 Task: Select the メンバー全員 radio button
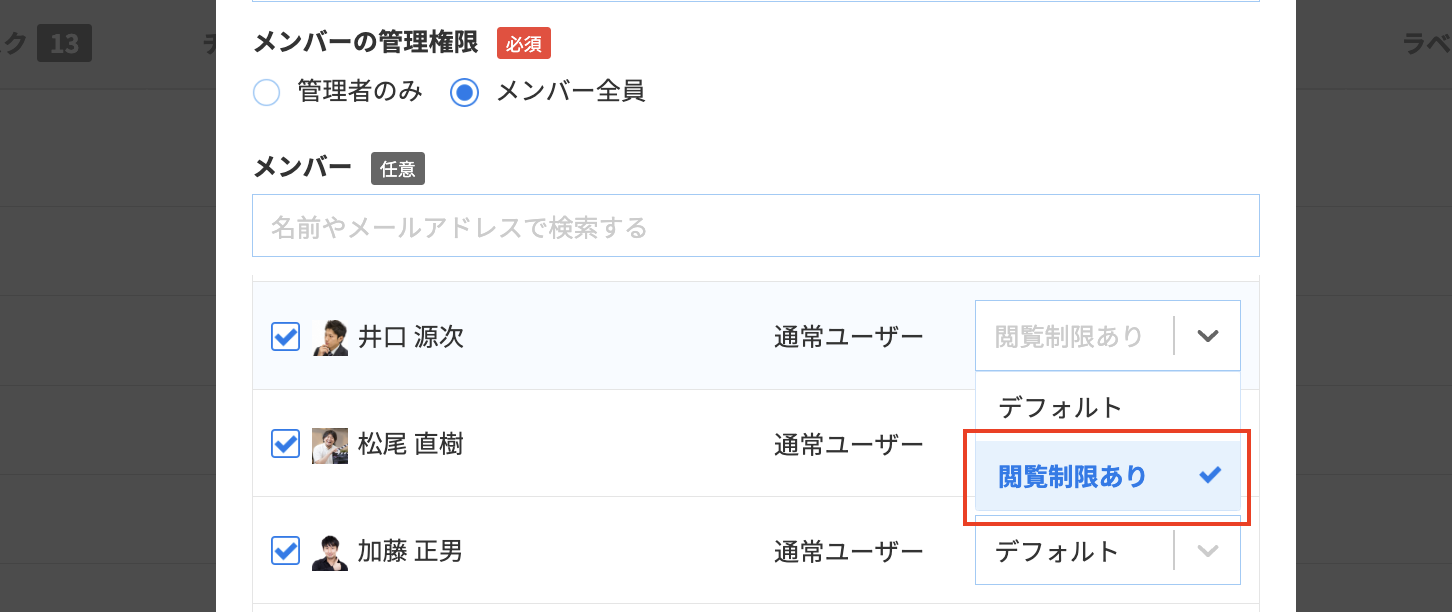click(x=464, y=93)
